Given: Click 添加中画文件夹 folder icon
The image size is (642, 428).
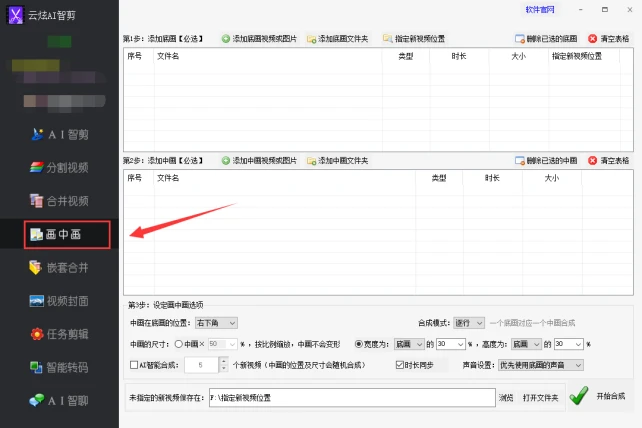Looking at the screenshot, I should point(312,161).
